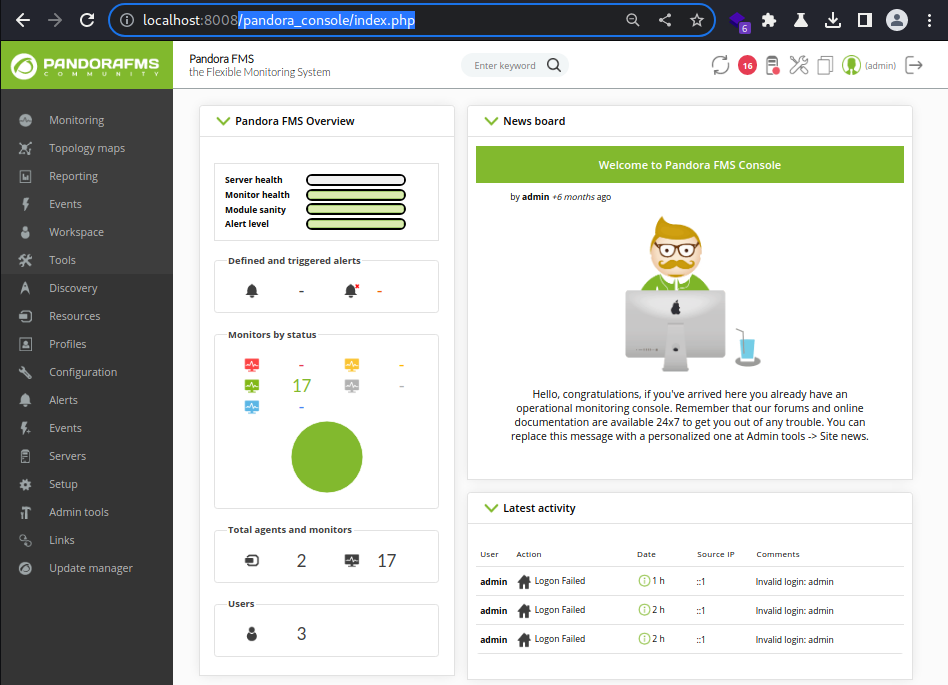Click the (admin) user link
The width and height of the screenshot is (948, 685).
(x=880, y=65)
